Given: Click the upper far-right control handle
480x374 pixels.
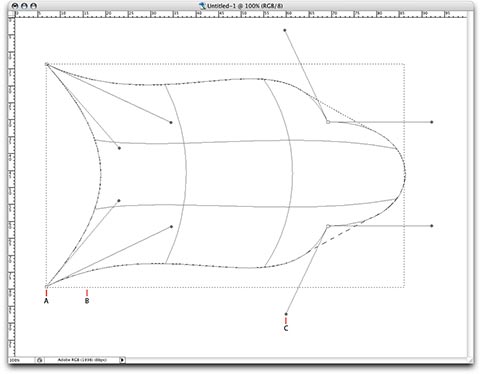Looking at the screenshot, I should [x=432, y=122].
